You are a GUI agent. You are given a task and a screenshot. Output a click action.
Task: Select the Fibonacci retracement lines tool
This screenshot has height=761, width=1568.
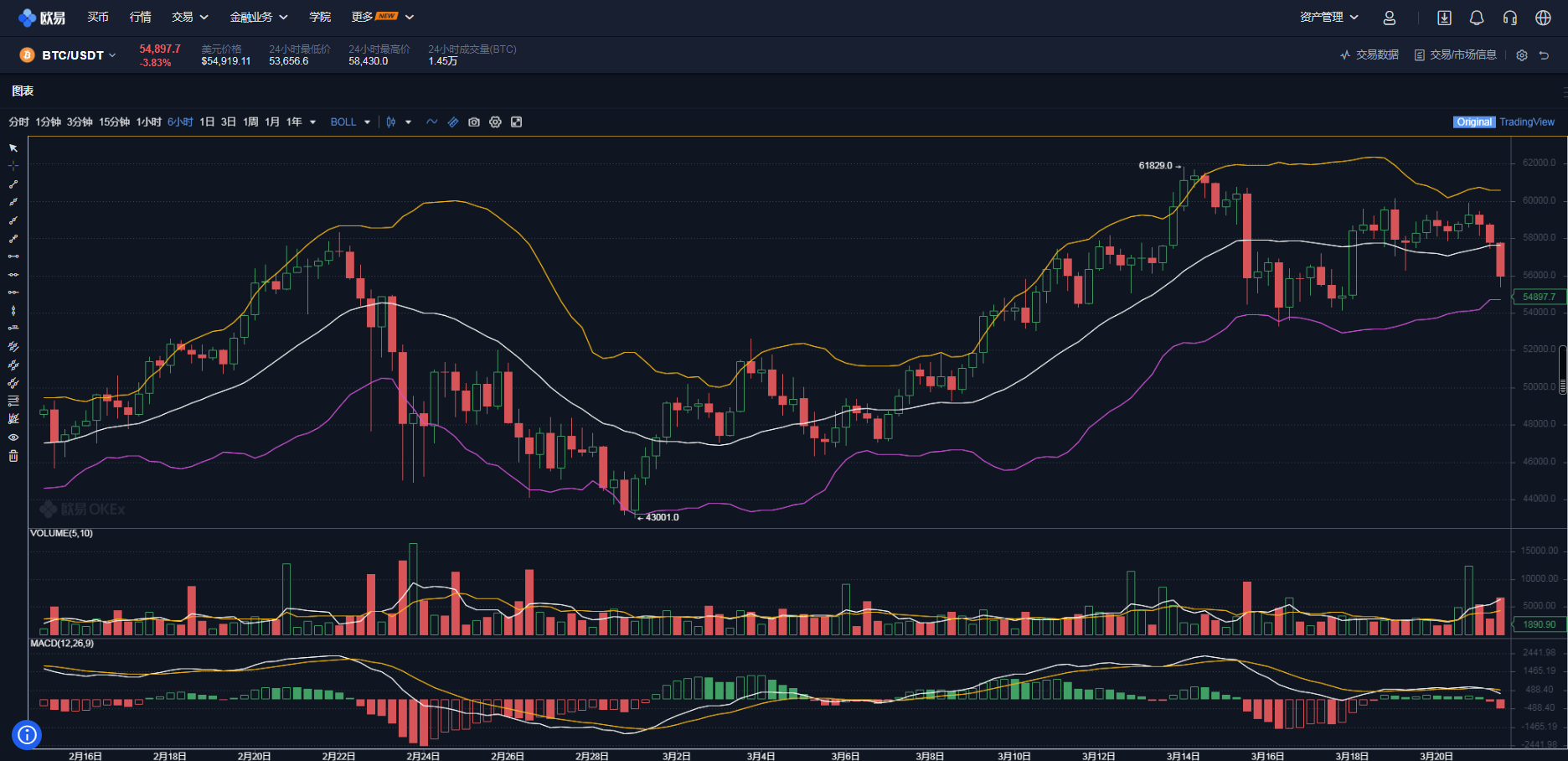click(13, 401)
